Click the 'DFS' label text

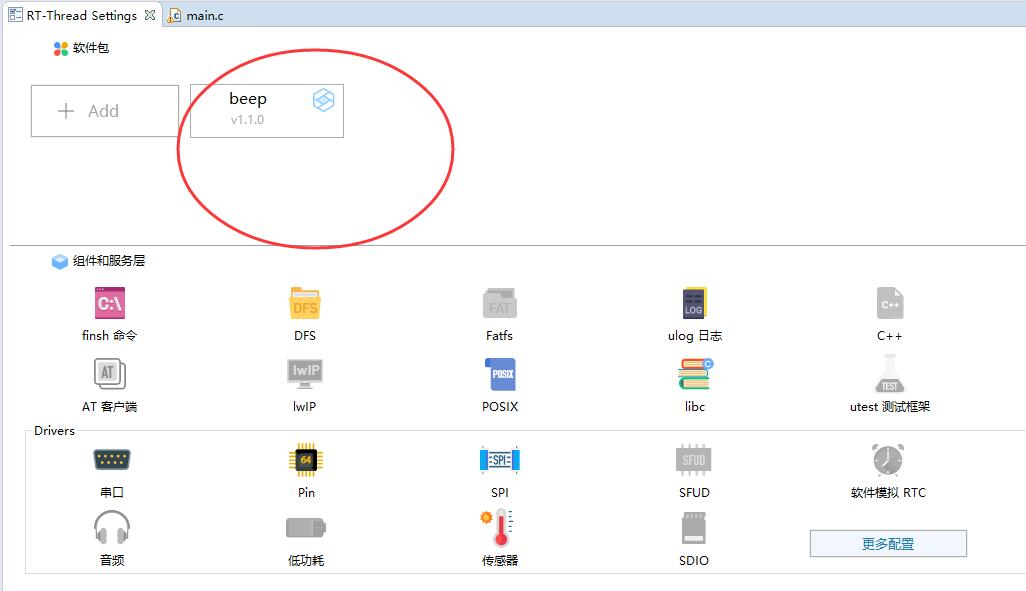(x=305, y=336)
